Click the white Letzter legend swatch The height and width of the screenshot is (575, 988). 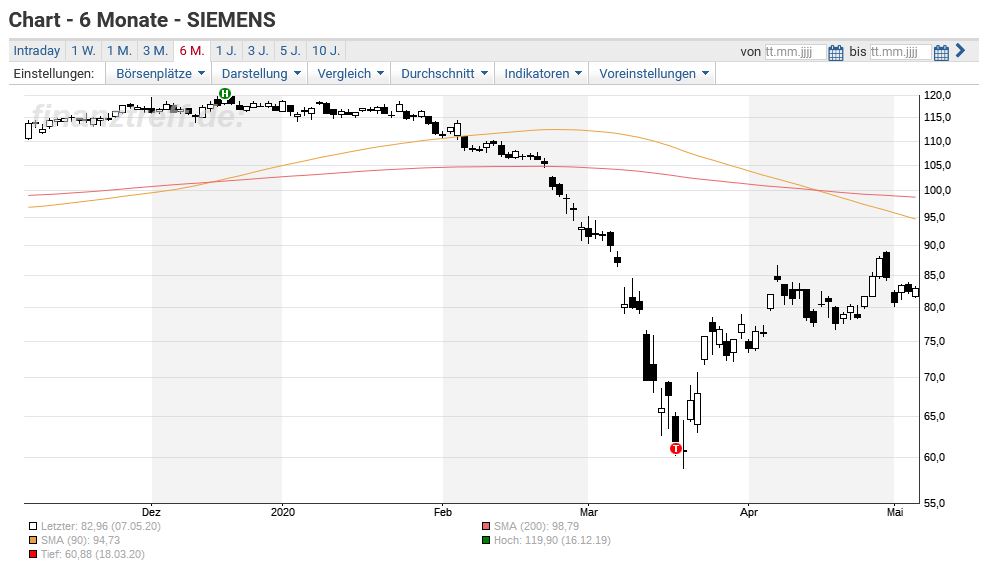pyautogui.click(x=33, y=527)
